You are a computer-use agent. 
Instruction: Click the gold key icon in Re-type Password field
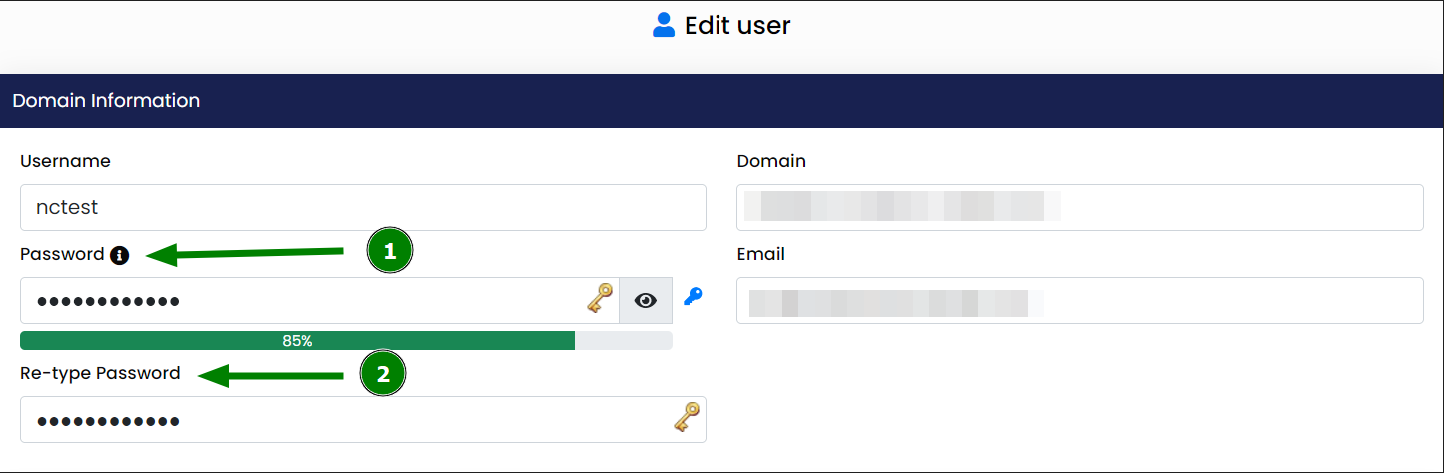(686, 417)
